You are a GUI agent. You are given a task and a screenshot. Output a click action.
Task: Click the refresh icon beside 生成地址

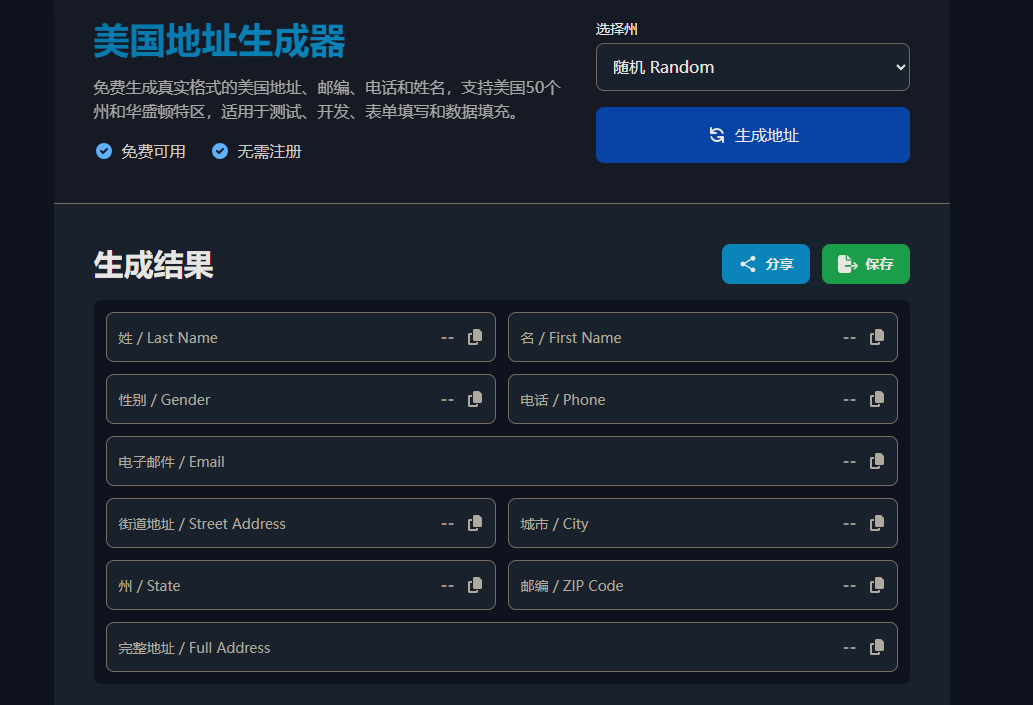point(717,135)
